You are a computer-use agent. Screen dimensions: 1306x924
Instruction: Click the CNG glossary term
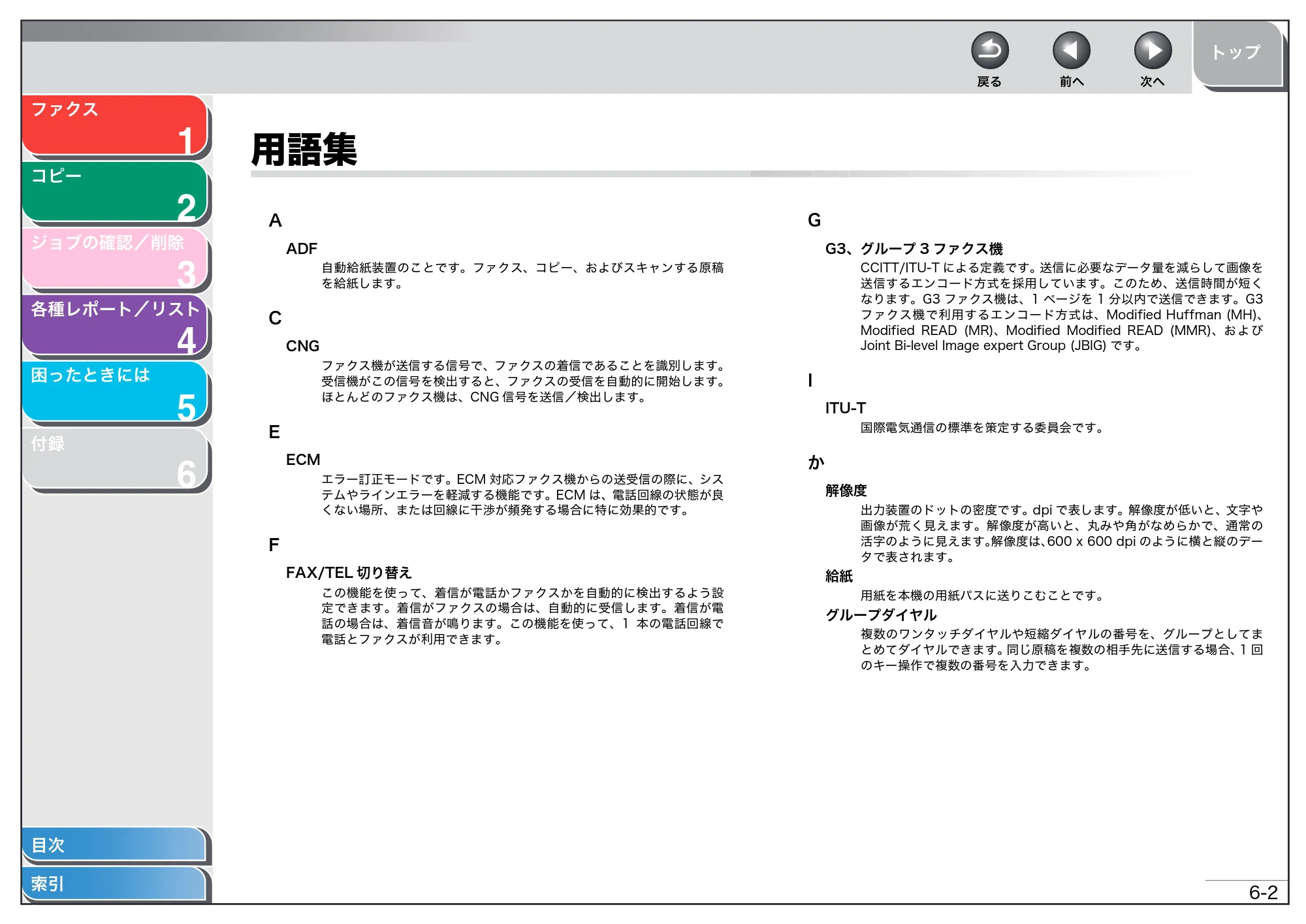[302, 346]
